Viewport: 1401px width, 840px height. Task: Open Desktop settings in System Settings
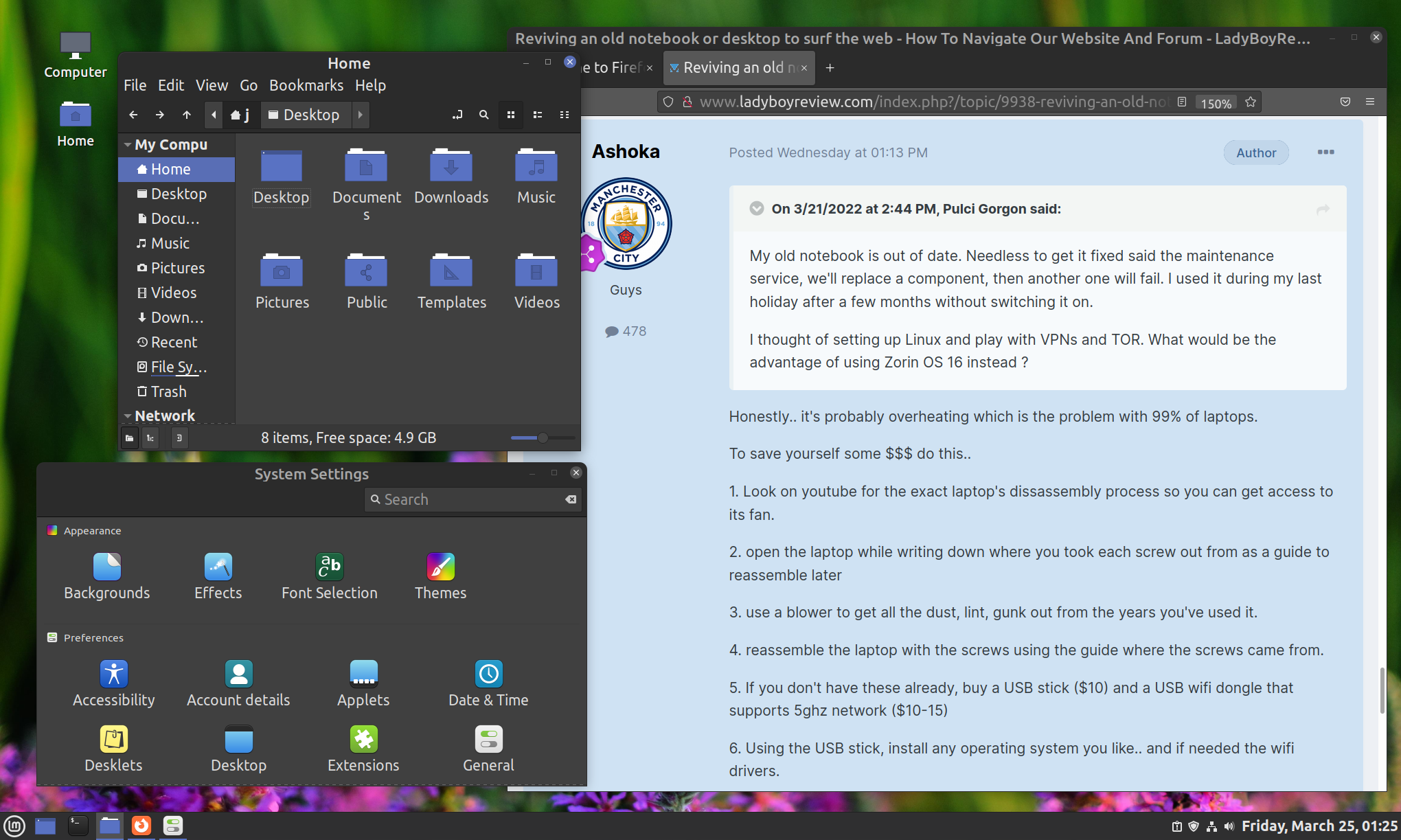pos(238,749)
